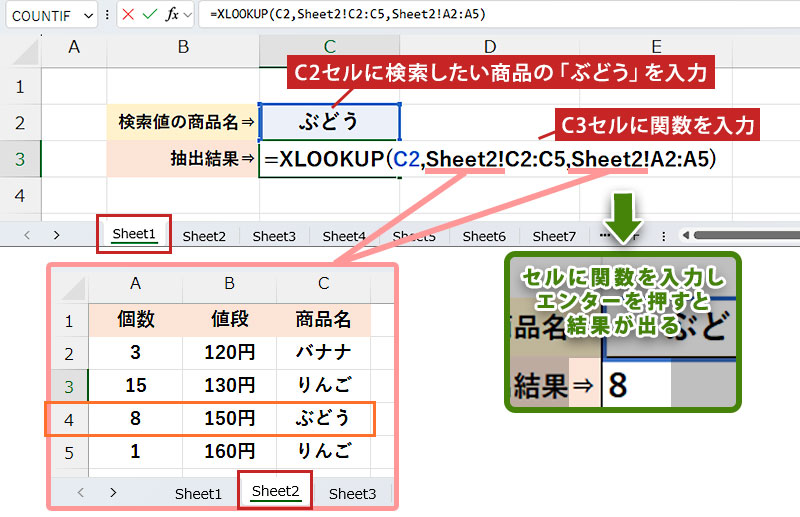Open the name box options dots
The image size is (800, 517).
click(107, 15)
